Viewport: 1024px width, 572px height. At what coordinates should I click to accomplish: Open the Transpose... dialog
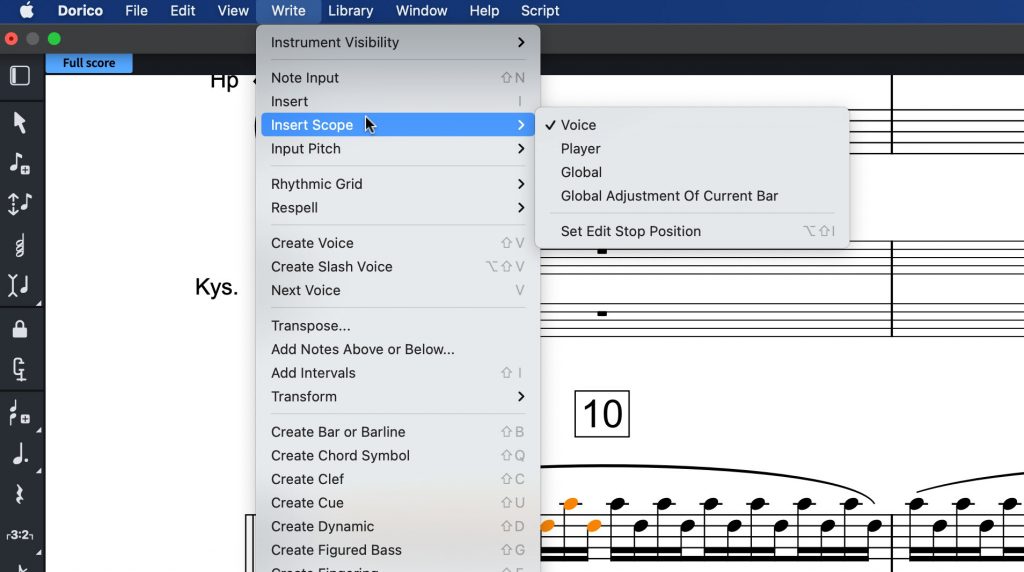point(398,326)
